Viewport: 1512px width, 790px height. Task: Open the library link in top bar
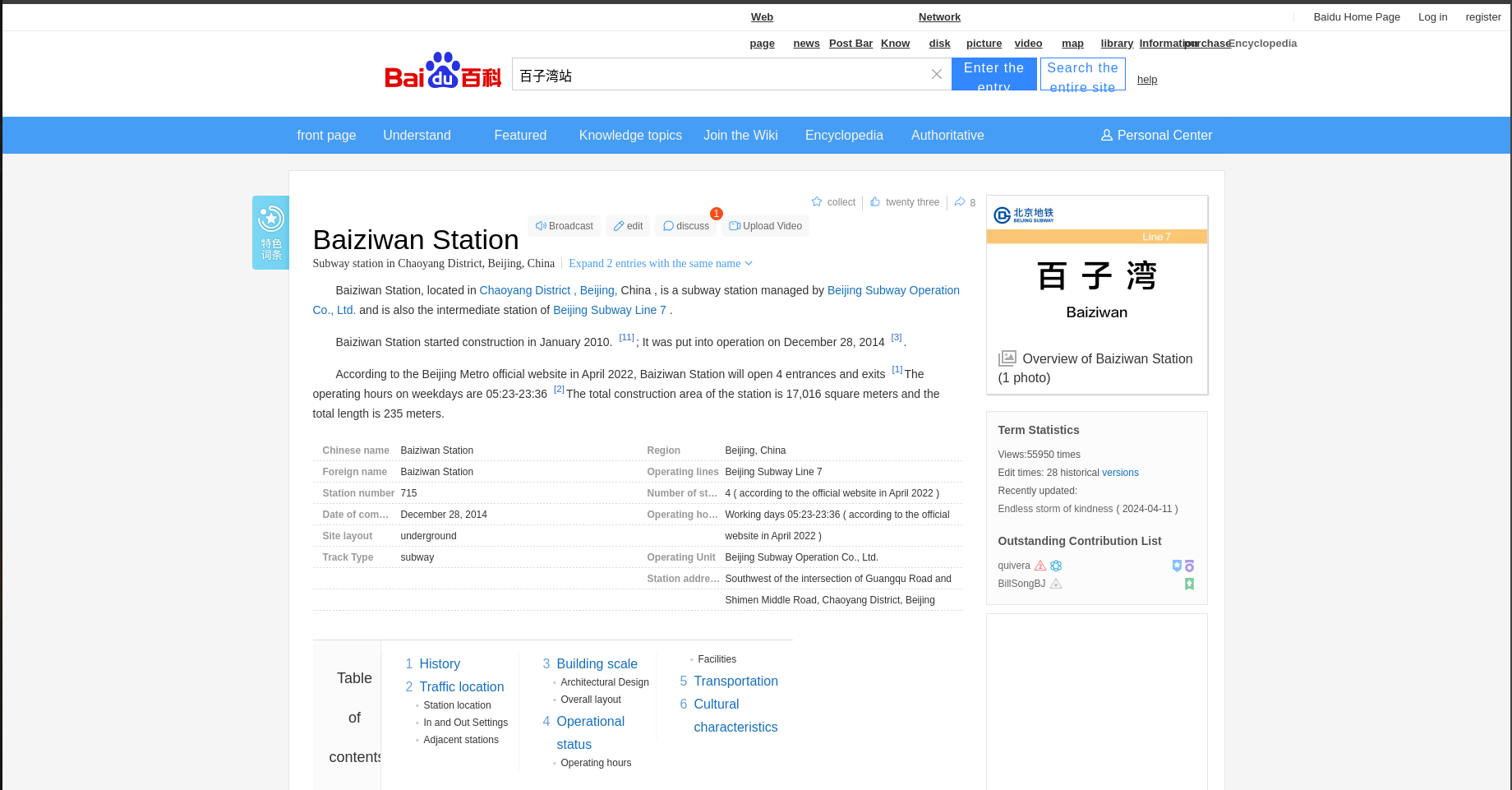pyautogui.click(x=1117, y=44)
